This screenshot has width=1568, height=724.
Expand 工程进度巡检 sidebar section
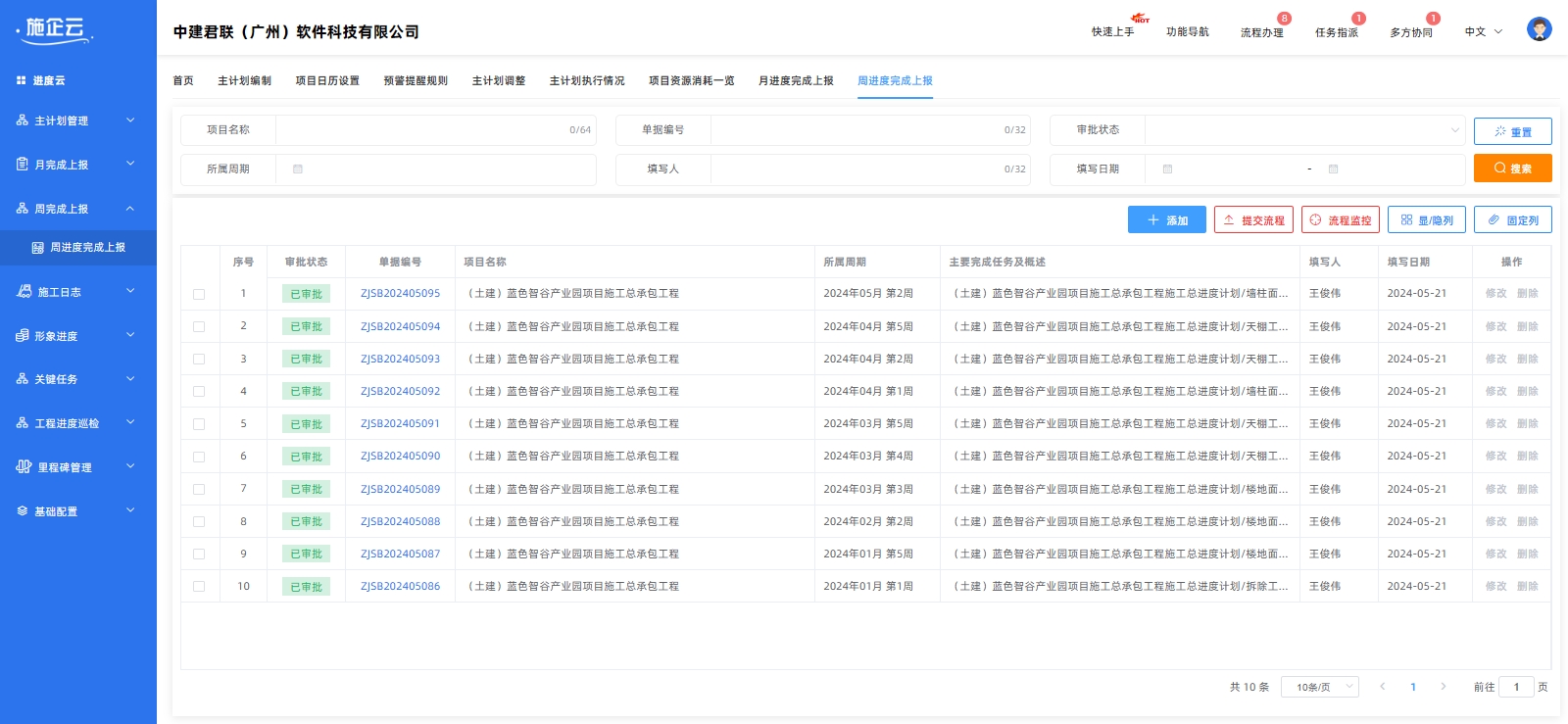(130, 422)
